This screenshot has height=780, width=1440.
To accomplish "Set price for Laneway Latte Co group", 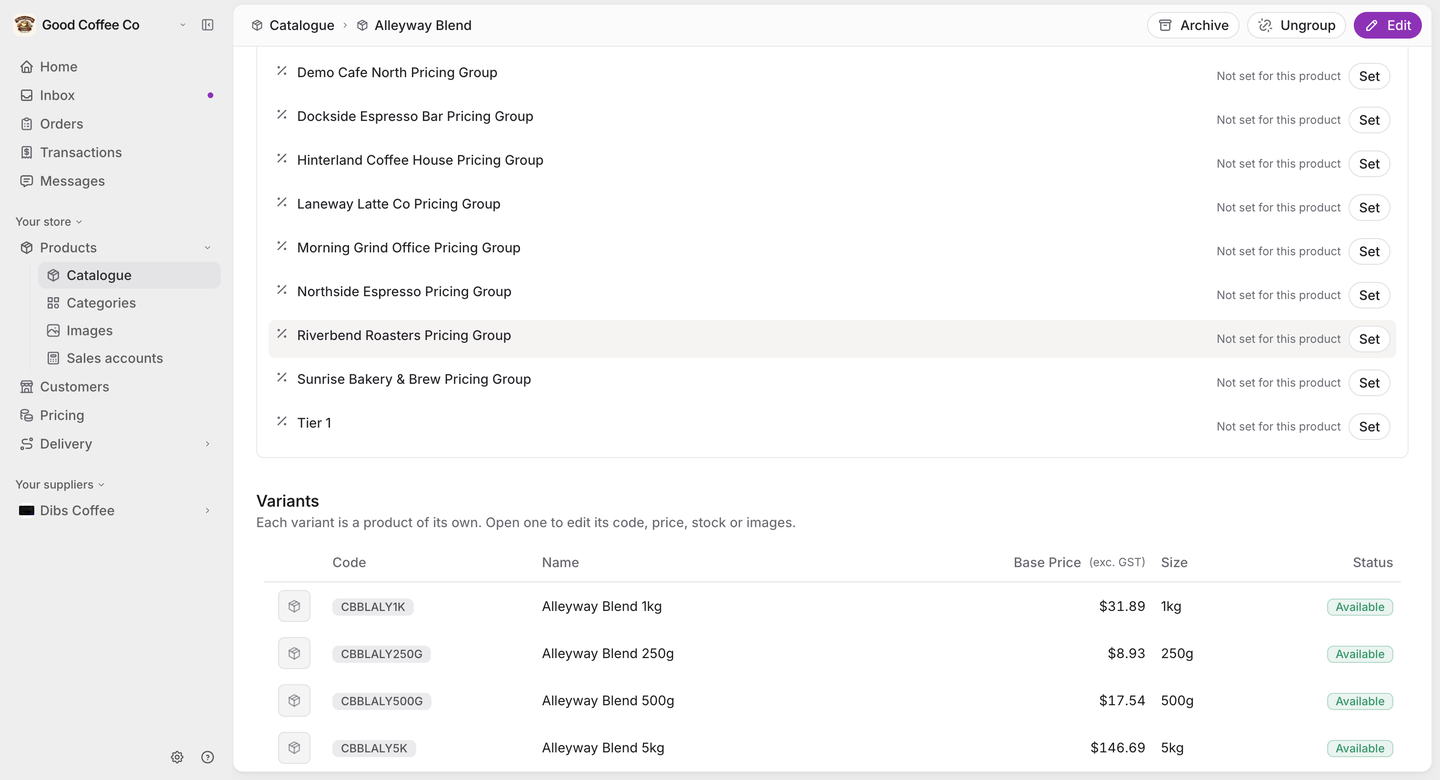I will 1369,208.
